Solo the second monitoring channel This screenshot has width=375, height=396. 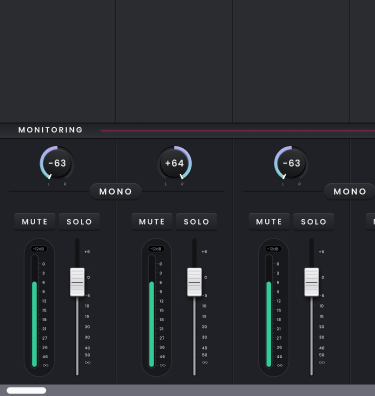point(196,222)
